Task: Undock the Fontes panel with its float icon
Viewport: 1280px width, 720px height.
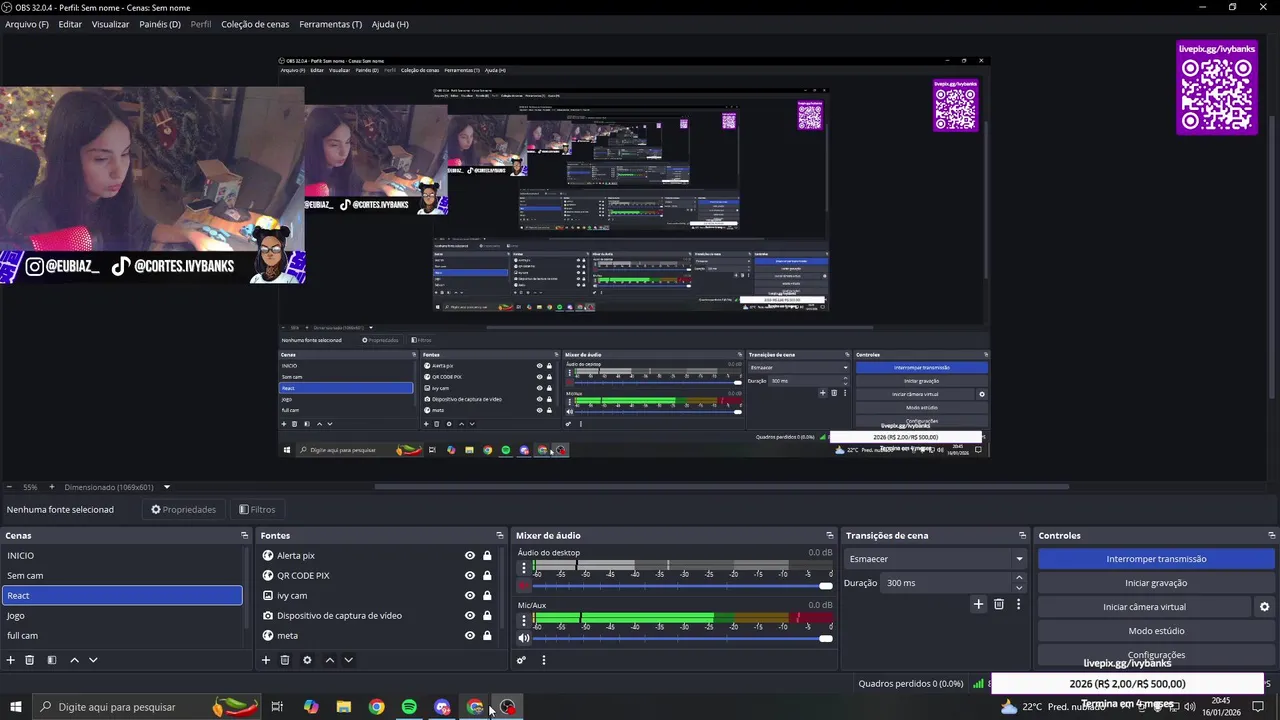Action: coord(500,536)
